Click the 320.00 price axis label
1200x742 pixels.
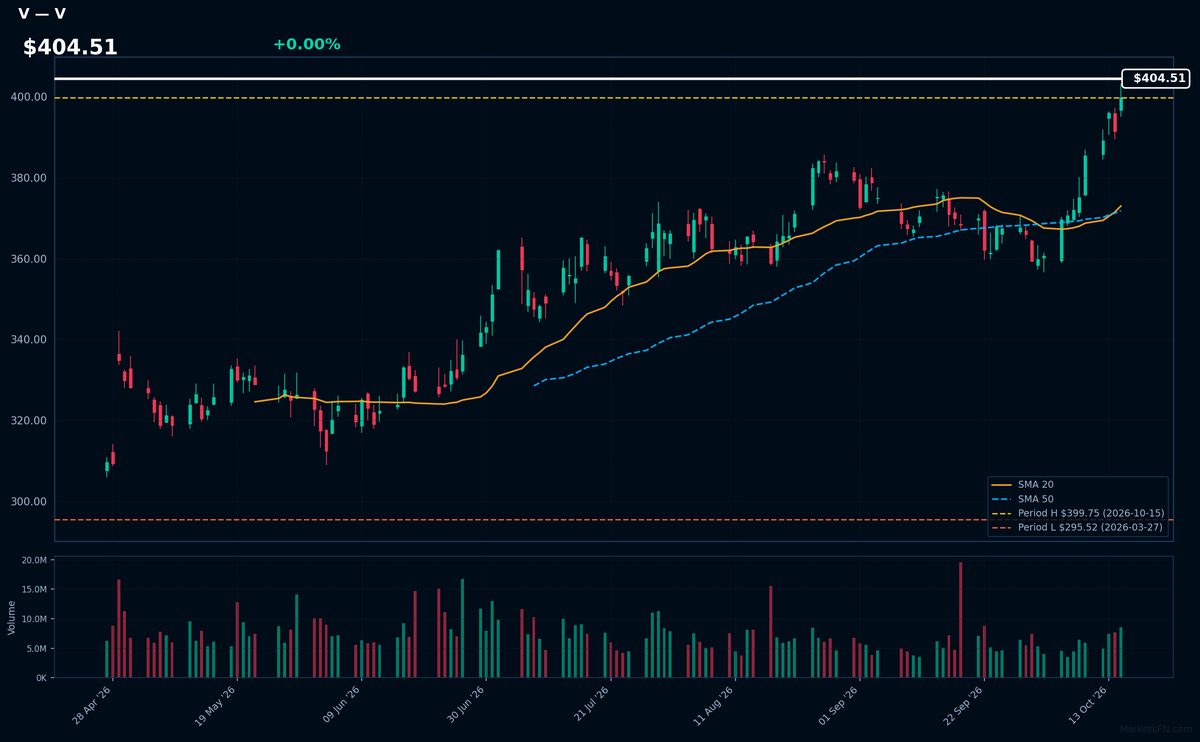coord(30,421)
